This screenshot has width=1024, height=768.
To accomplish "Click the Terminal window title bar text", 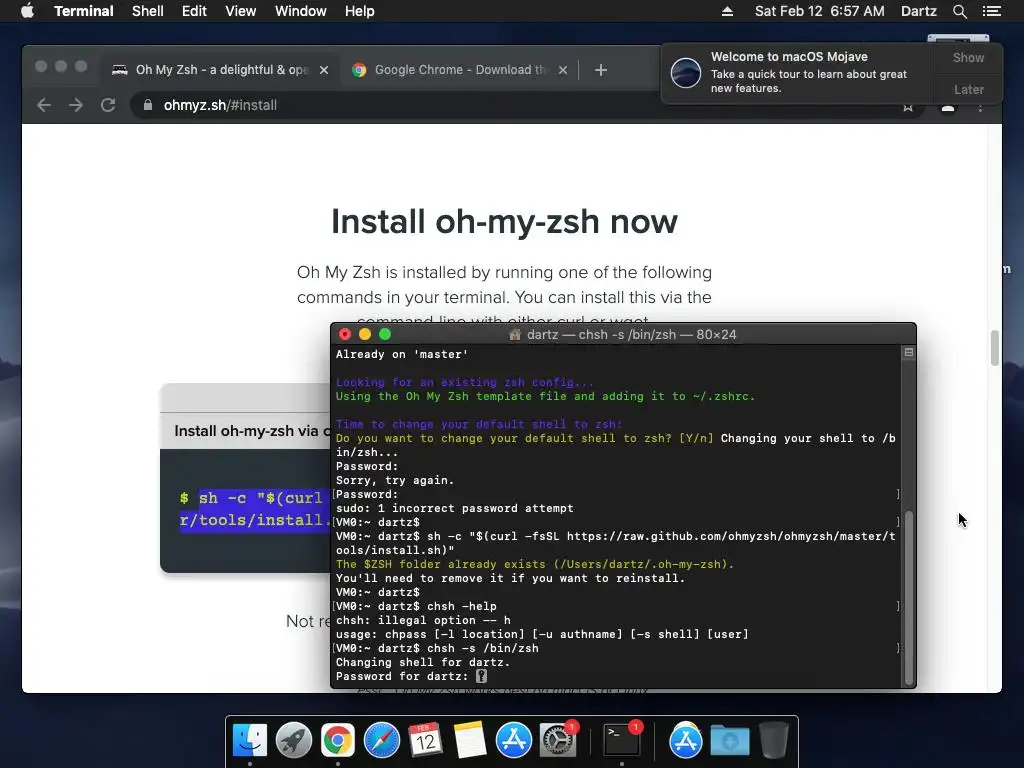I will pos(632,334).
